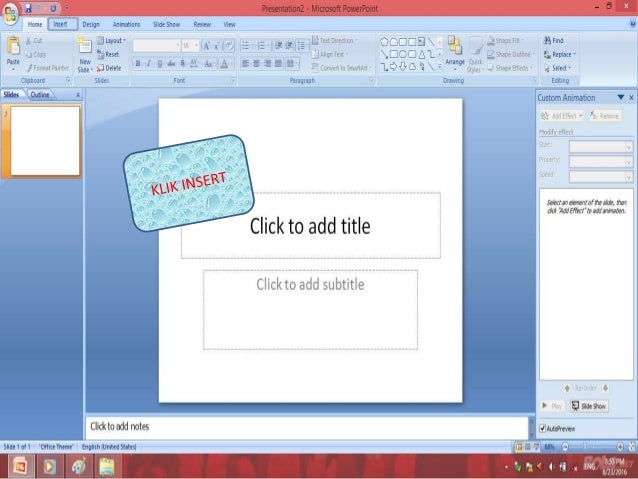
Task: Click the Grow Font icon
Action: (x=206, y=46)
